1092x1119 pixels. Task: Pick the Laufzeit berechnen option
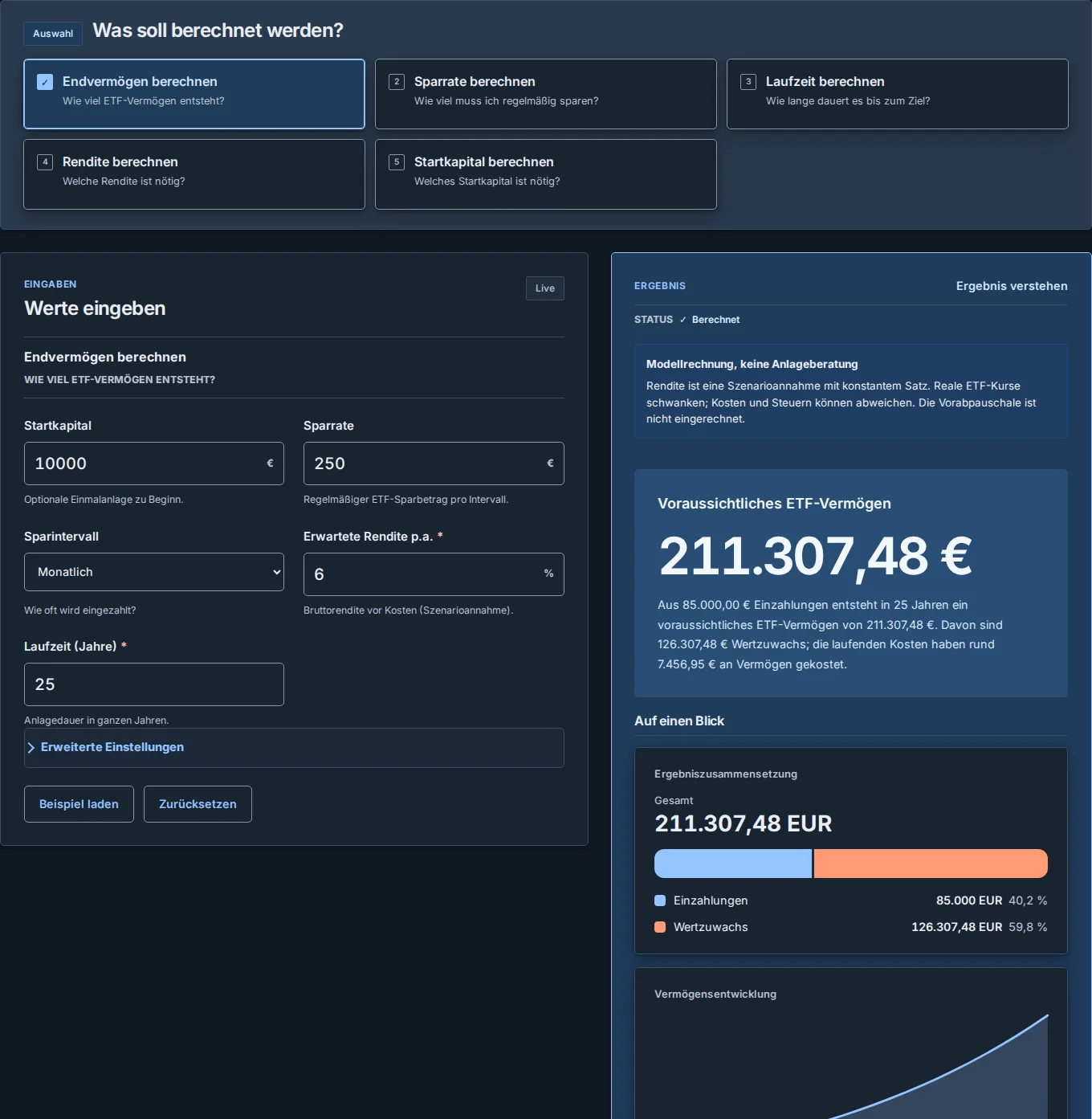[x=898, y=94]
